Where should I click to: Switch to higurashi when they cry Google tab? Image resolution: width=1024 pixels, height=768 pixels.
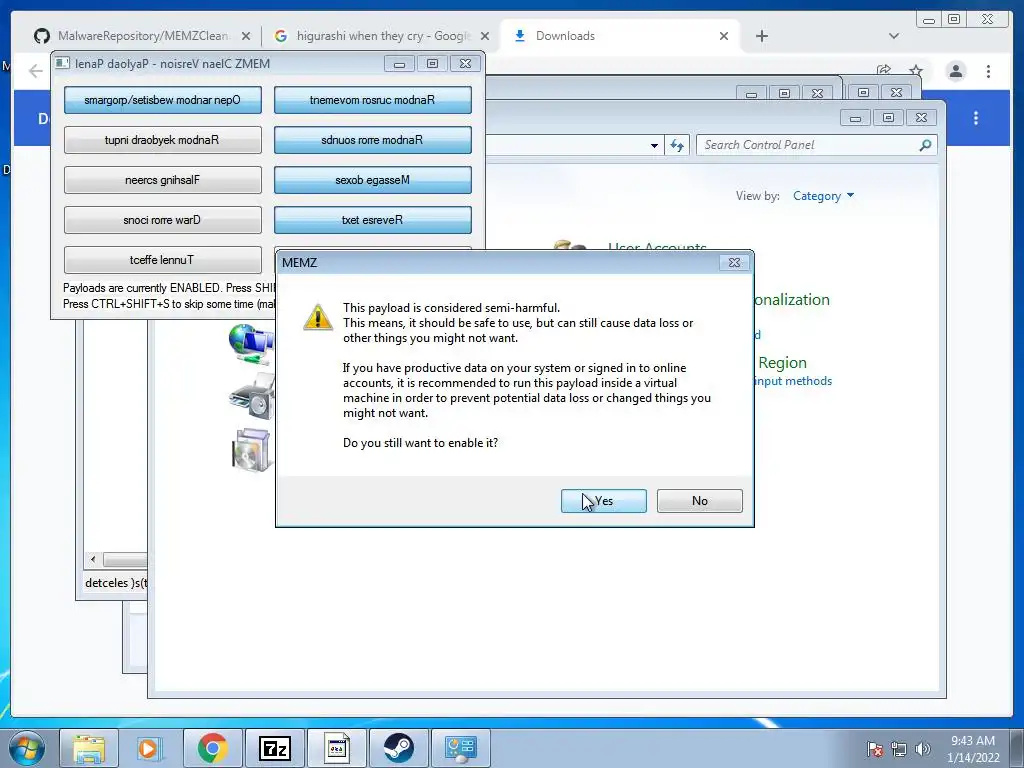(x=383, y=36)
